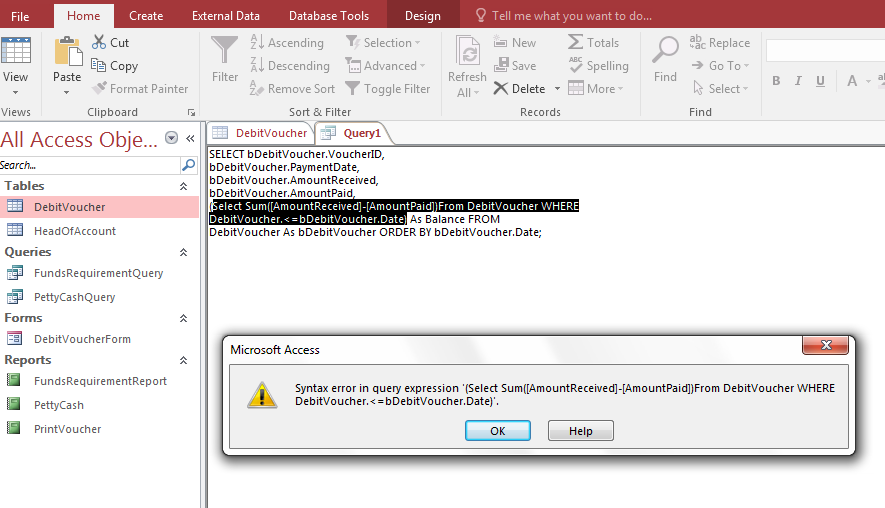This screenshot has height=508, width=885.
Task: Open the Delete dropdown arrow
Action: click(557, 89)
